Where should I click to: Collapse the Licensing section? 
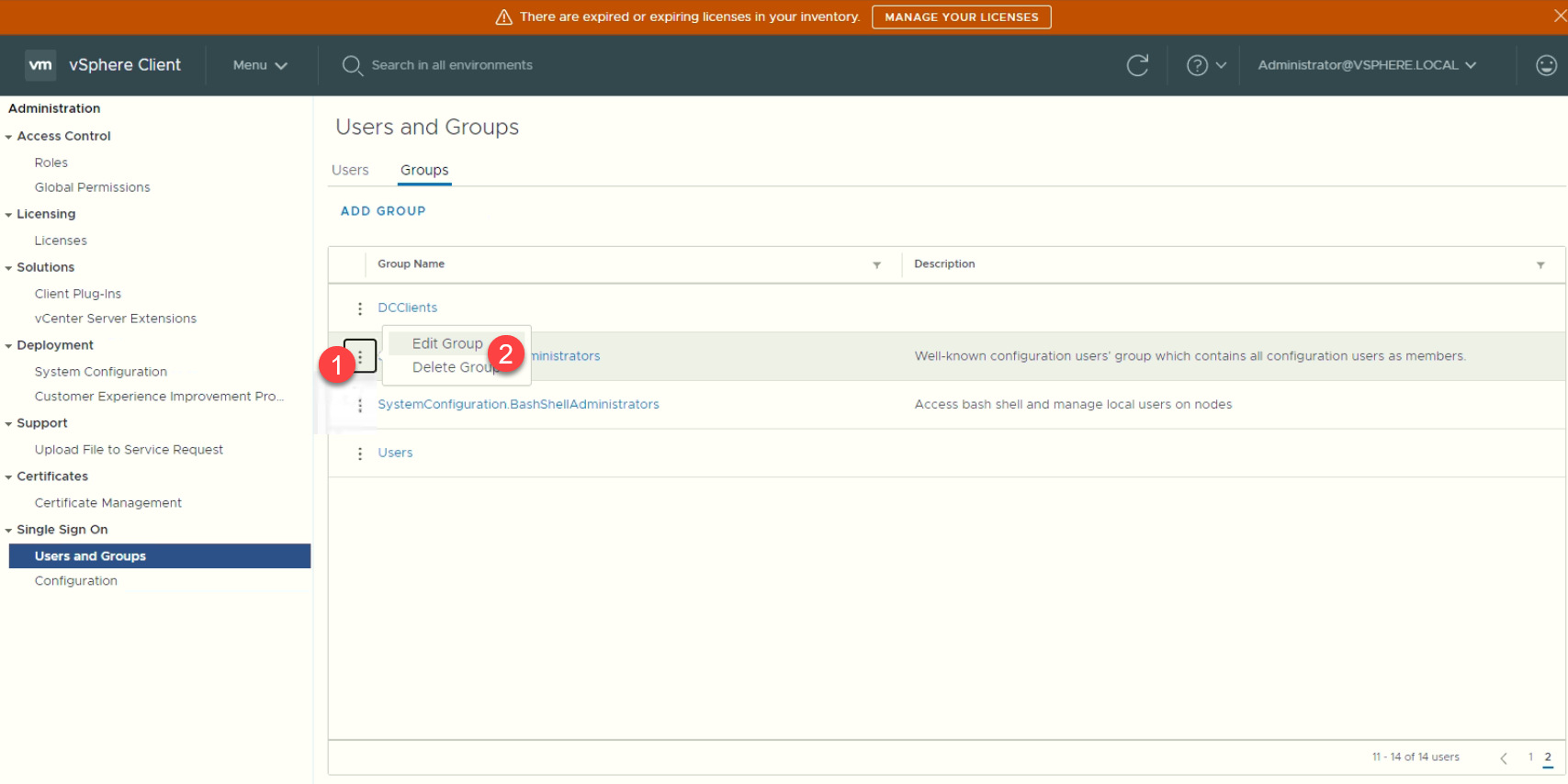9,215
